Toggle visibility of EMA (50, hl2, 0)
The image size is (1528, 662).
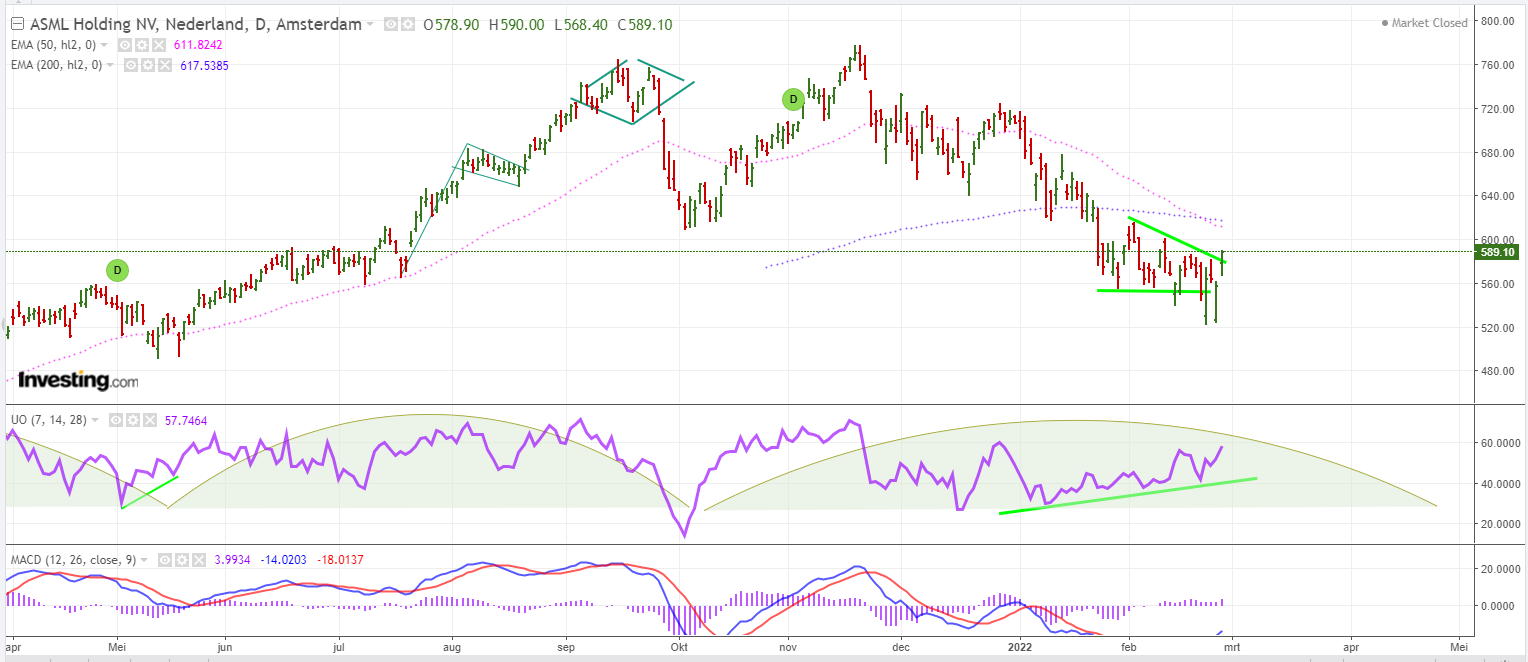[x=124, y=45]
